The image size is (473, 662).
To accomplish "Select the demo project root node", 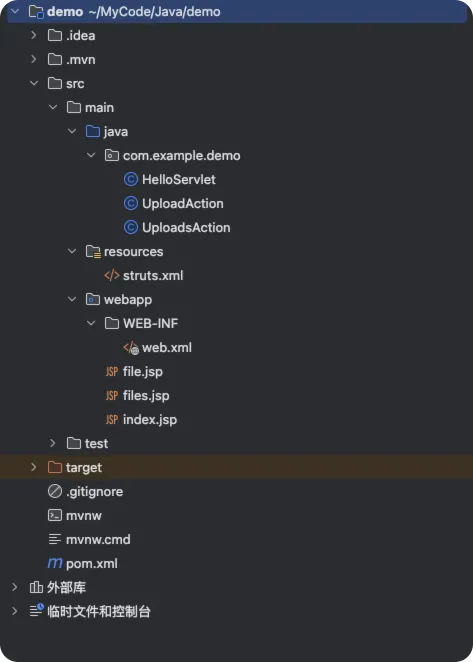I will tap(236, 11).
